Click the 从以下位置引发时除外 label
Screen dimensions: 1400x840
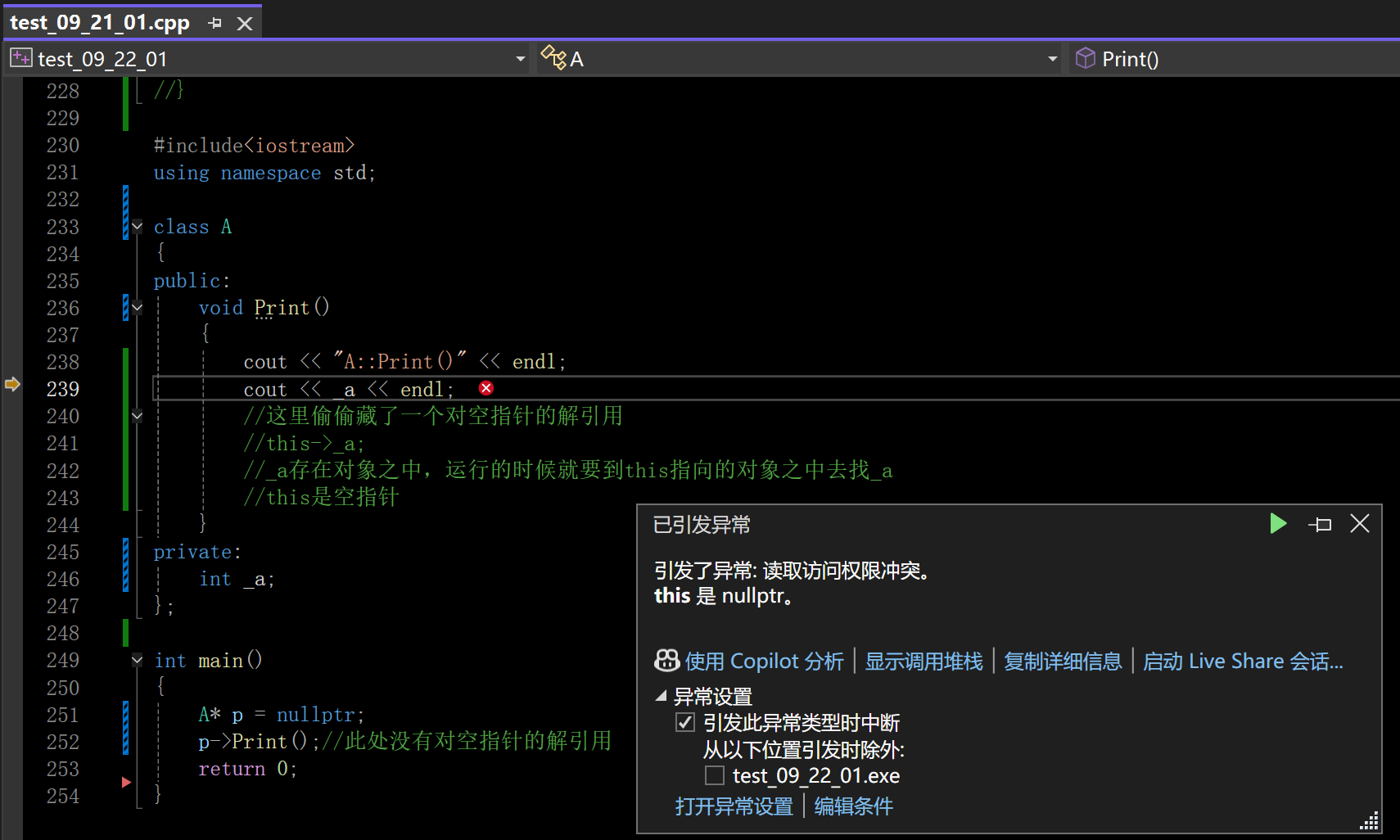pyautogui.click(x=804, y=749)
